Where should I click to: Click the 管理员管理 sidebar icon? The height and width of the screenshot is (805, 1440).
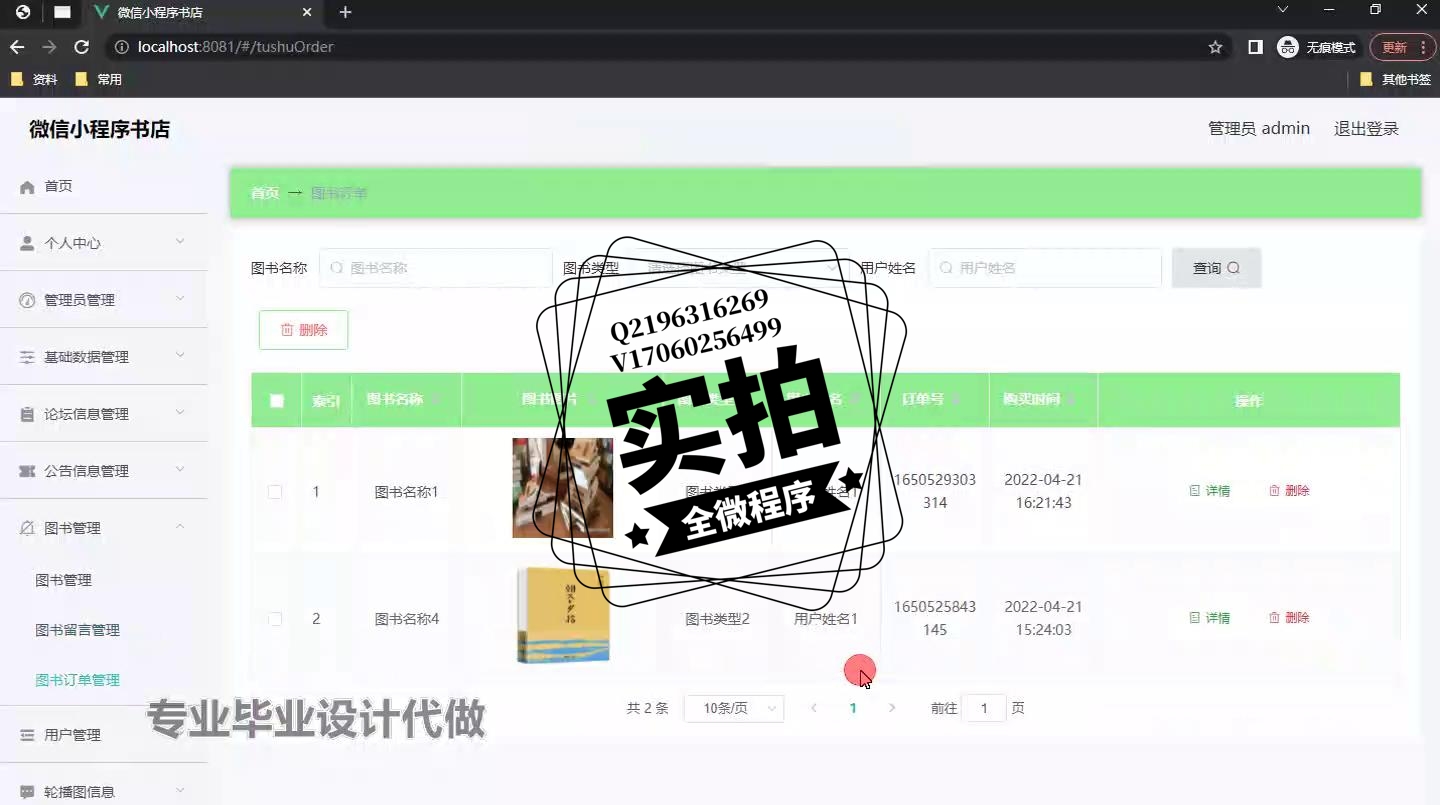click(27, 300)
